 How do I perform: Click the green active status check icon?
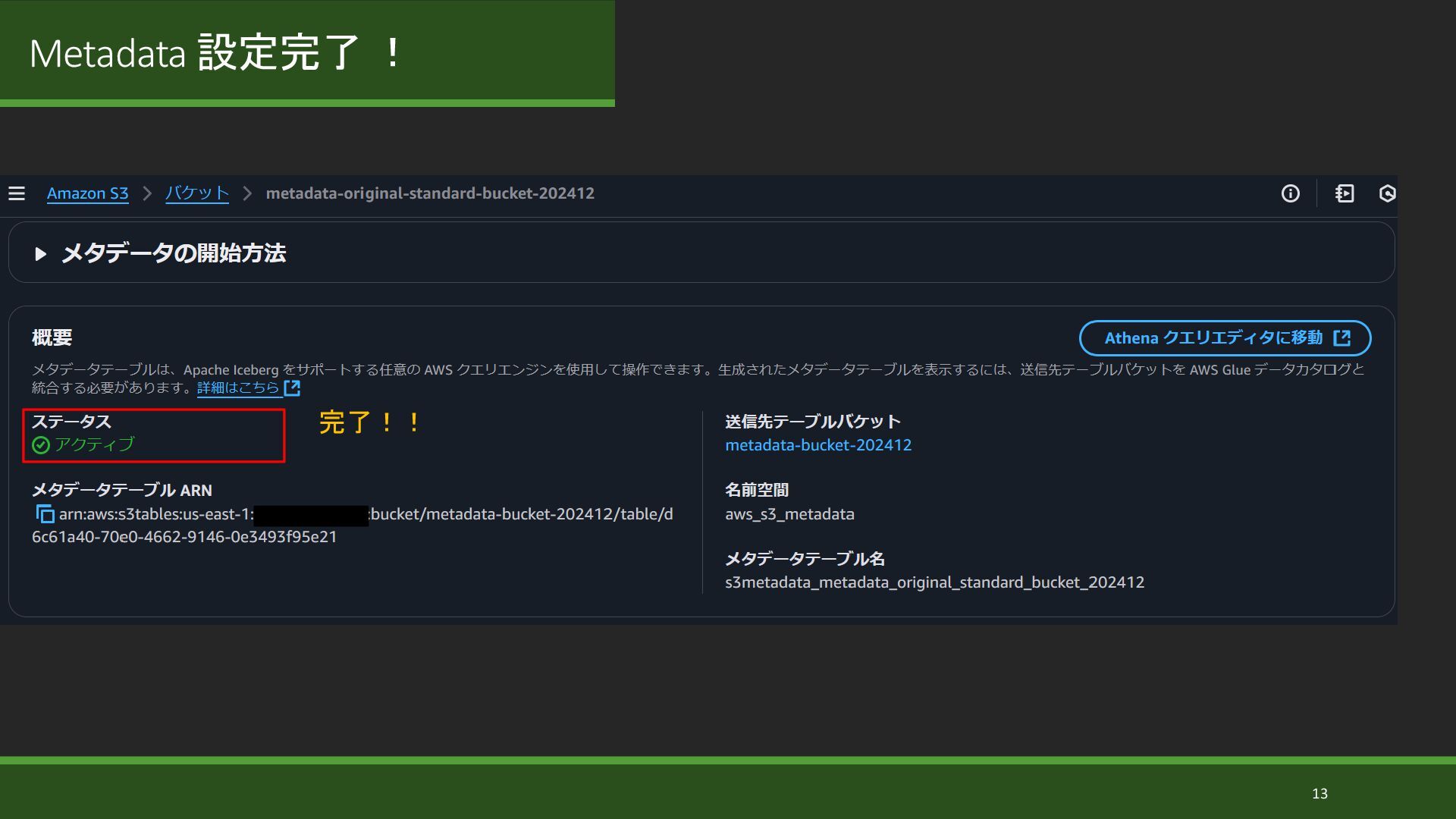(41, 445)
